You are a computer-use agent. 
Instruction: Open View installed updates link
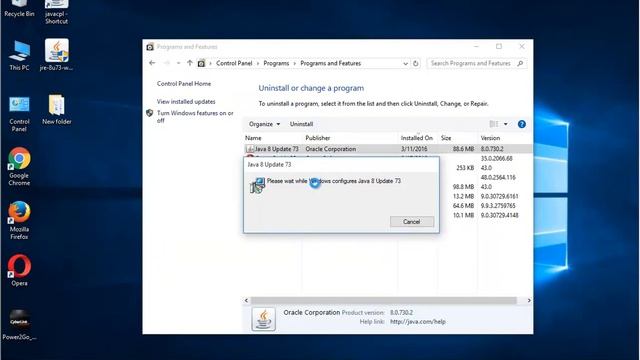(x=186, y=102)
